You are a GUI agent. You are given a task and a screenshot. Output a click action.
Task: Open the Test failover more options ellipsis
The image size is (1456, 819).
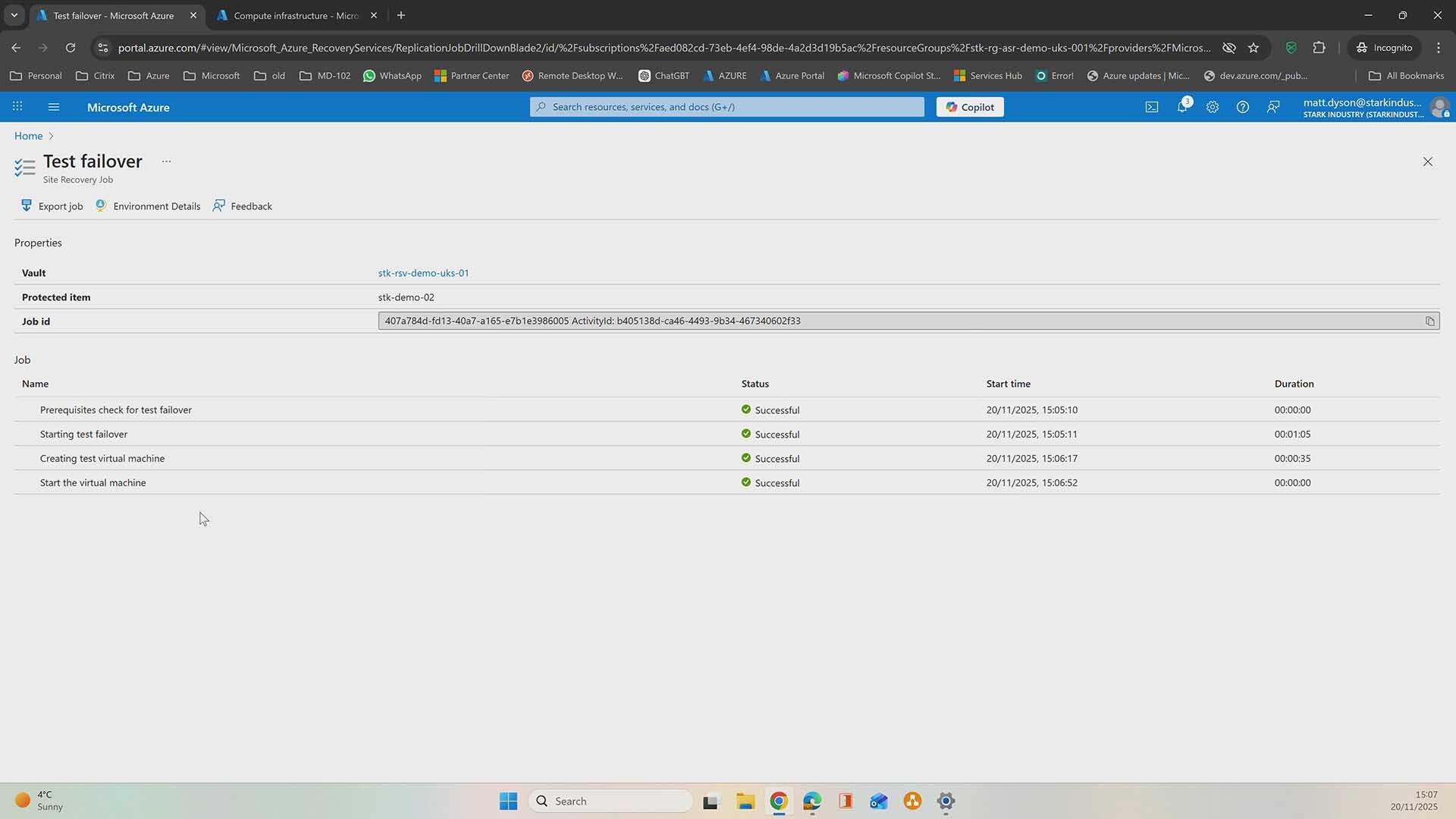coord(166,162)
